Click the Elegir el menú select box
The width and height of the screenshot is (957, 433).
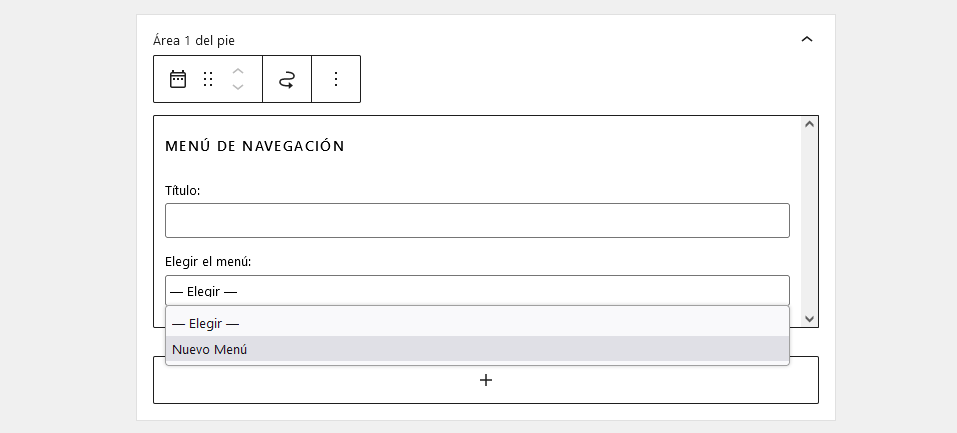(x=477, y=291)
